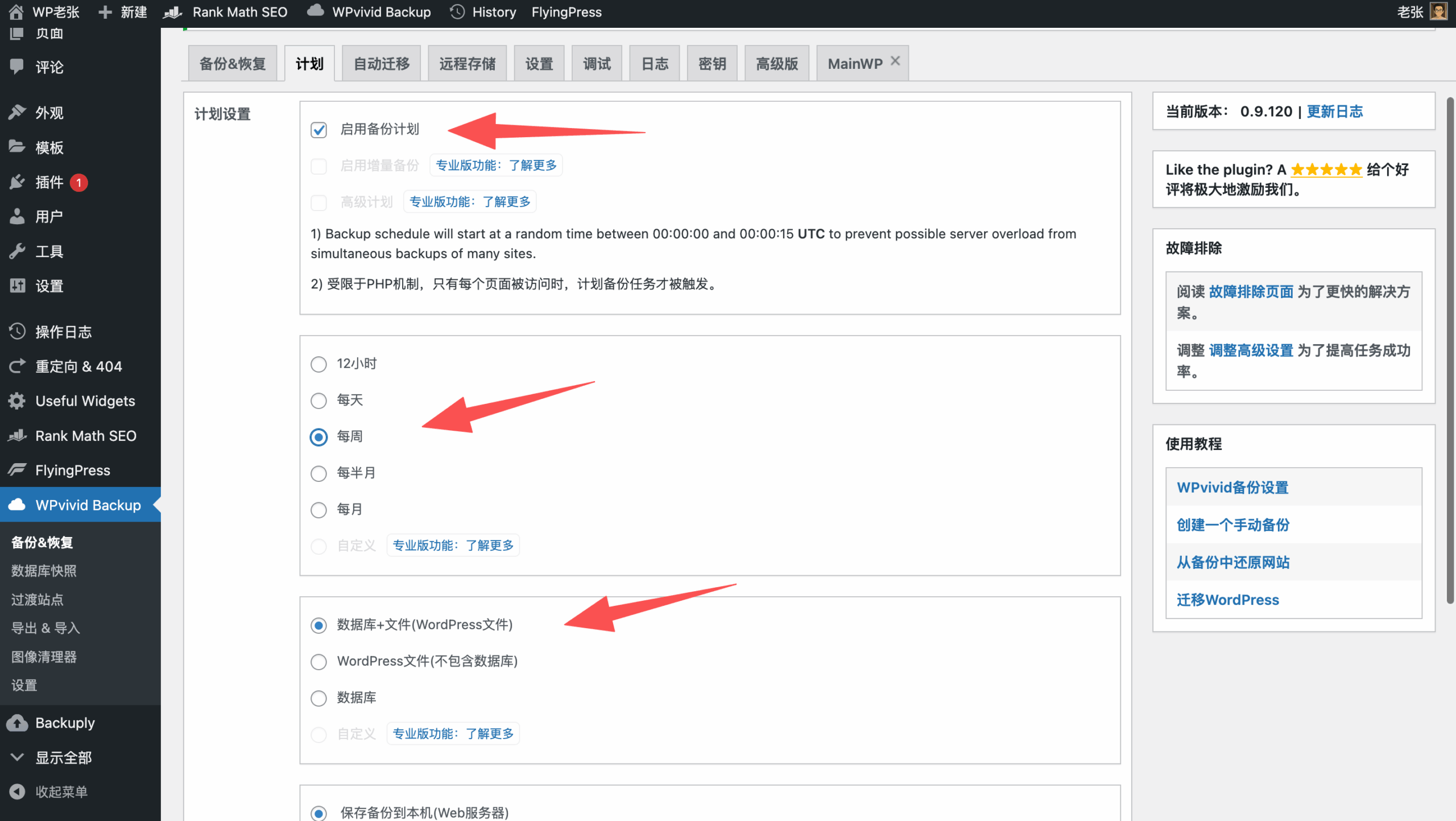1456x821 pixels.
Task: Open Rank Math SEO chart icon in sidebar
Action: click(x=17, y=436)
